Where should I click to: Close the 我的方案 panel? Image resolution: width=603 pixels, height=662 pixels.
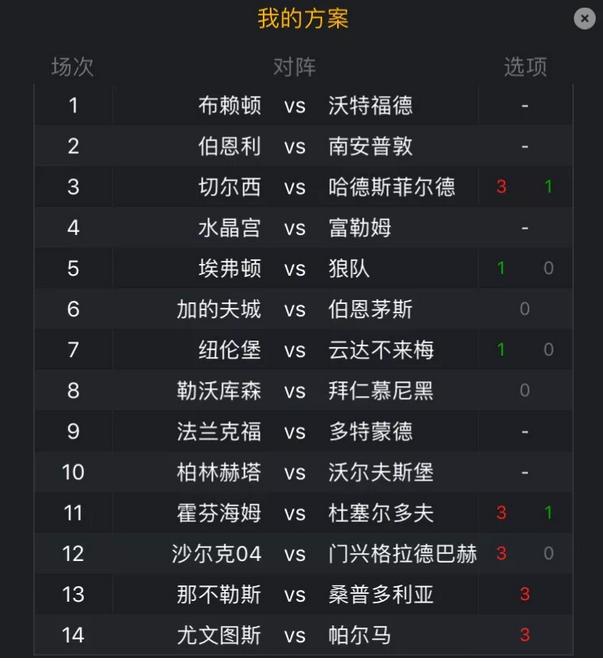[x=585, y=18]
